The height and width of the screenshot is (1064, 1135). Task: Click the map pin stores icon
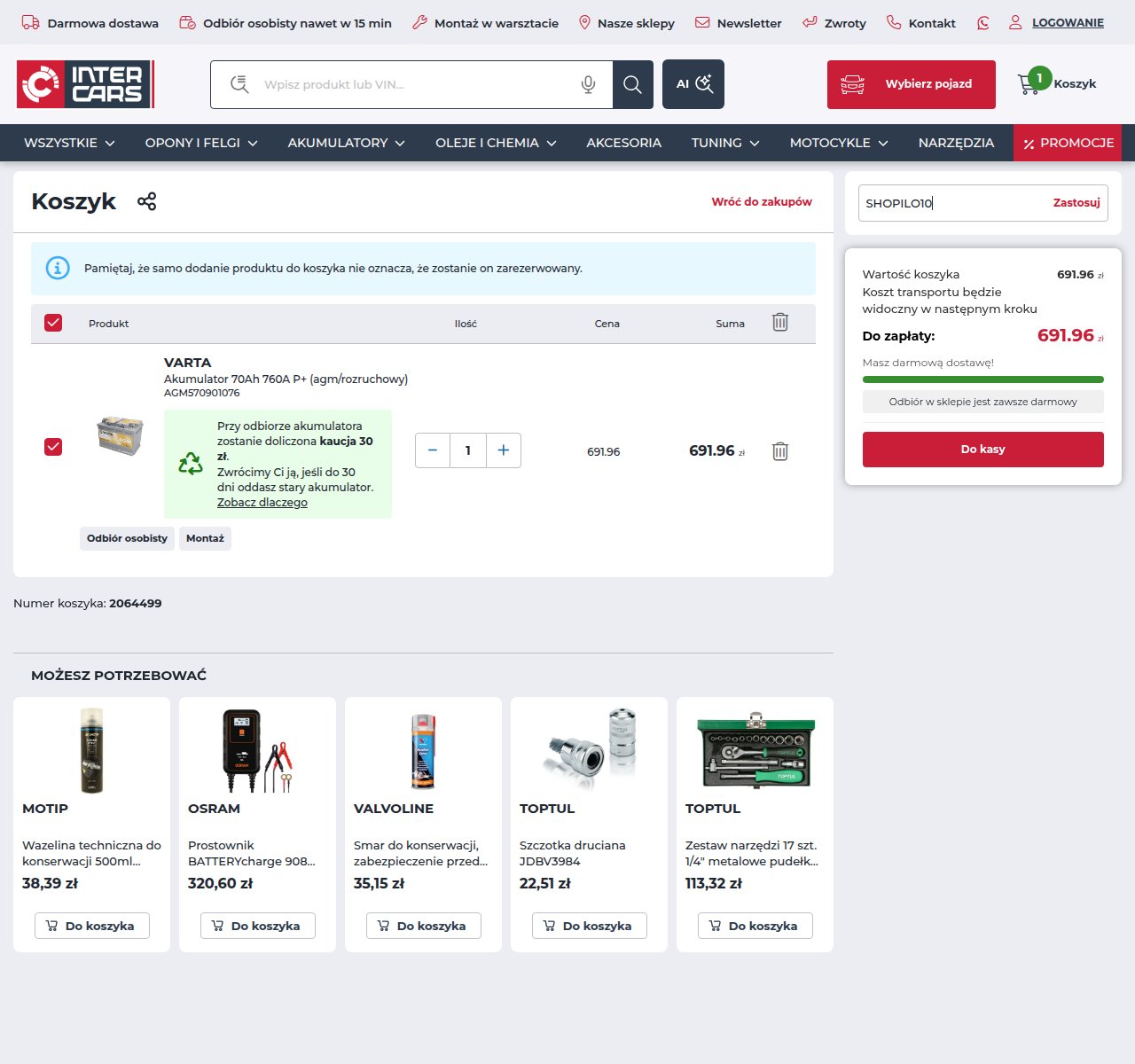584,22
